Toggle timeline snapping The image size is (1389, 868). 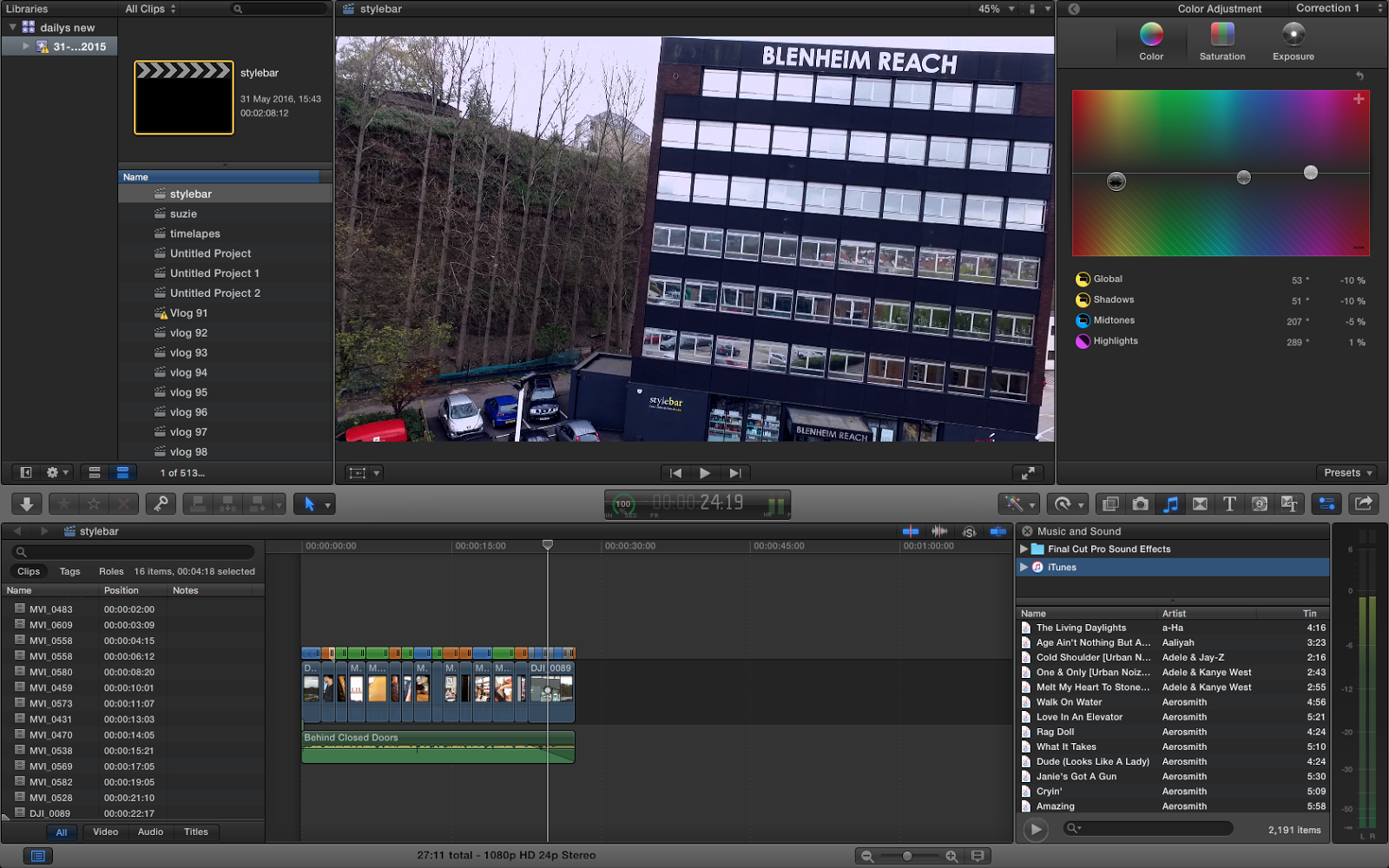pyautogui.click(x=998, y=531)
